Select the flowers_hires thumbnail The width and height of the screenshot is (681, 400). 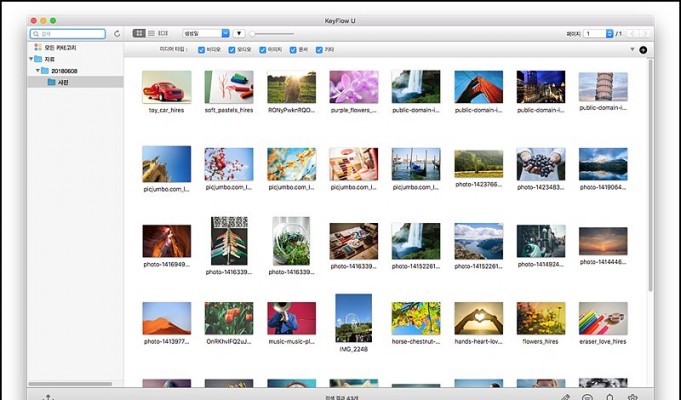[541, 318]
